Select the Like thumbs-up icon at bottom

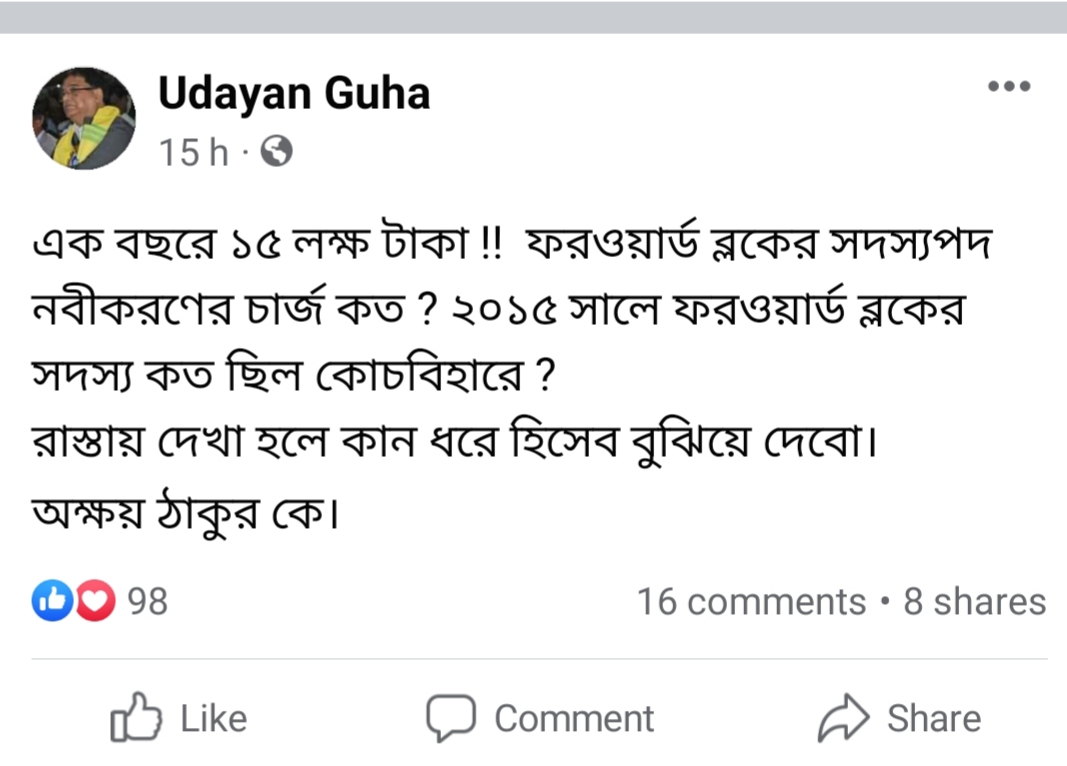point(148,717)
